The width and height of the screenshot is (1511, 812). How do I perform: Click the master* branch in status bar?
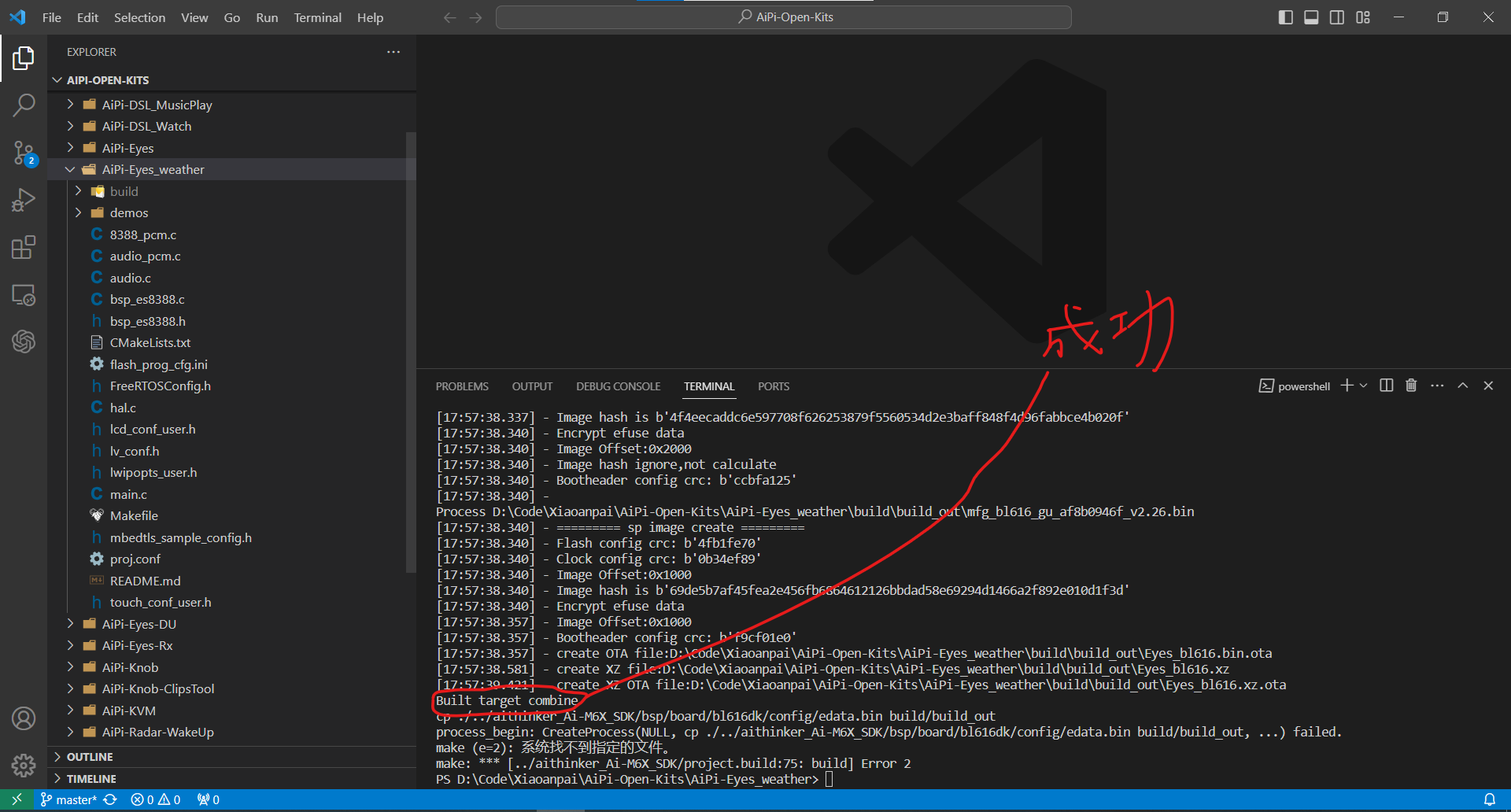pos(68,799)
